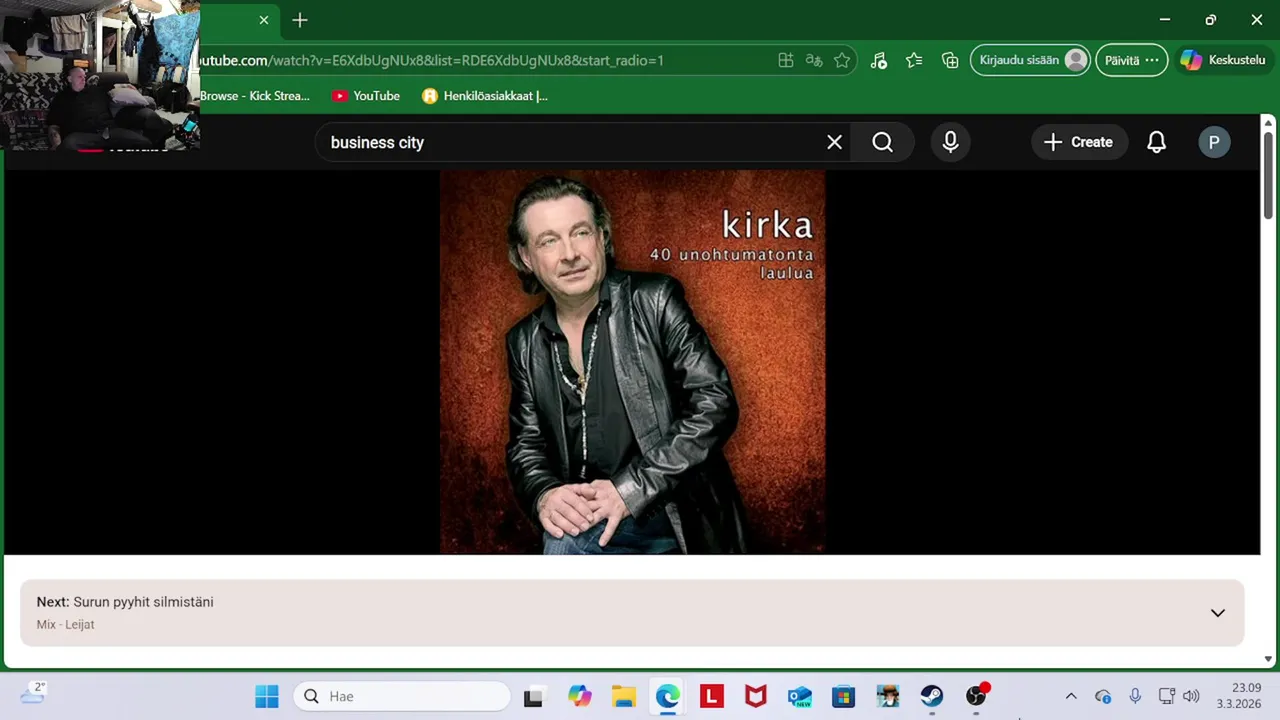Click the Kirjaudu sisään sign-in button
1280x720 pixels.
[x=1030, y=60]
